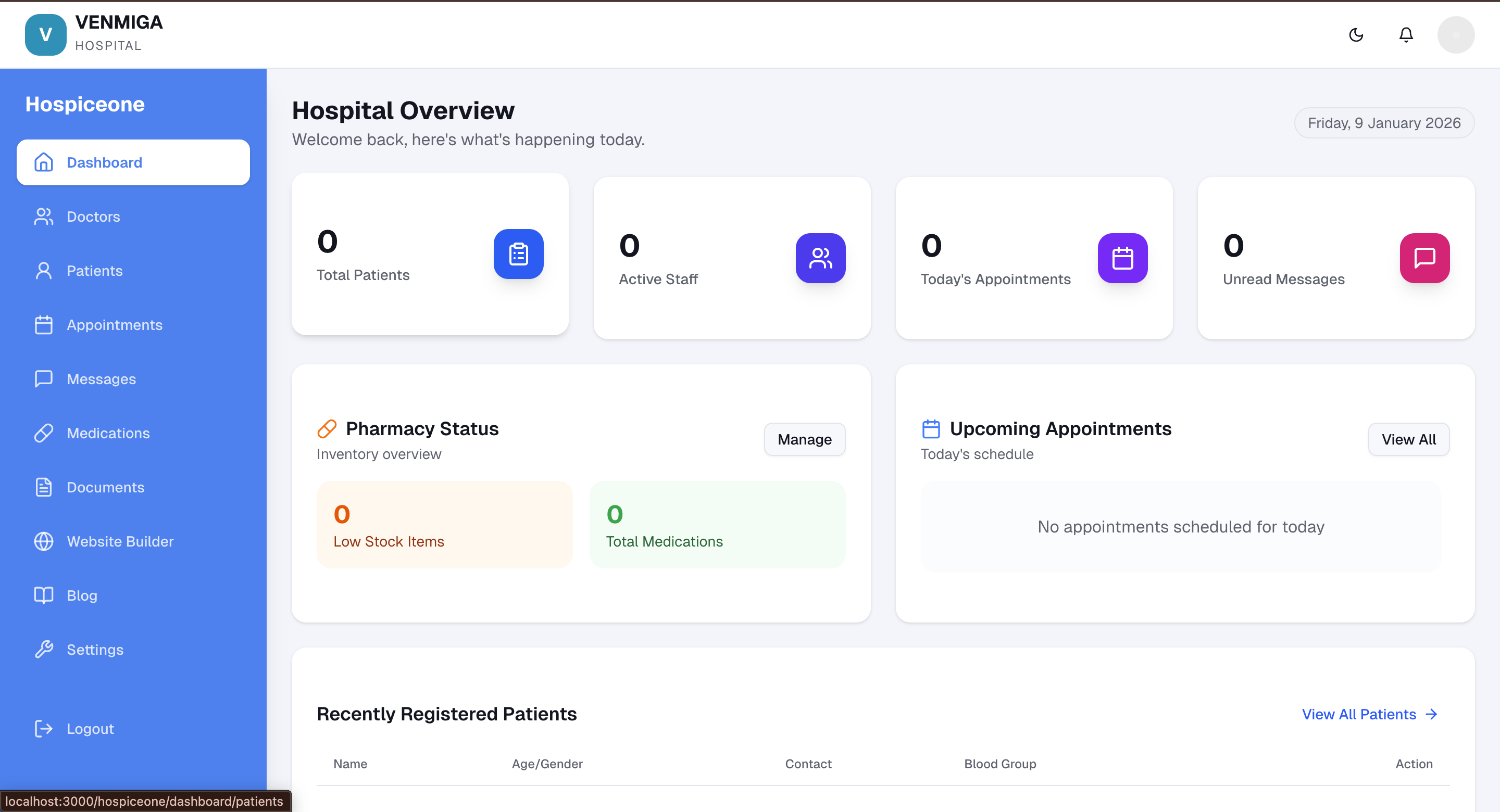Screen dimensions: 1500x812
Task: Click Active Staff people icon
Action: (820, 258)
